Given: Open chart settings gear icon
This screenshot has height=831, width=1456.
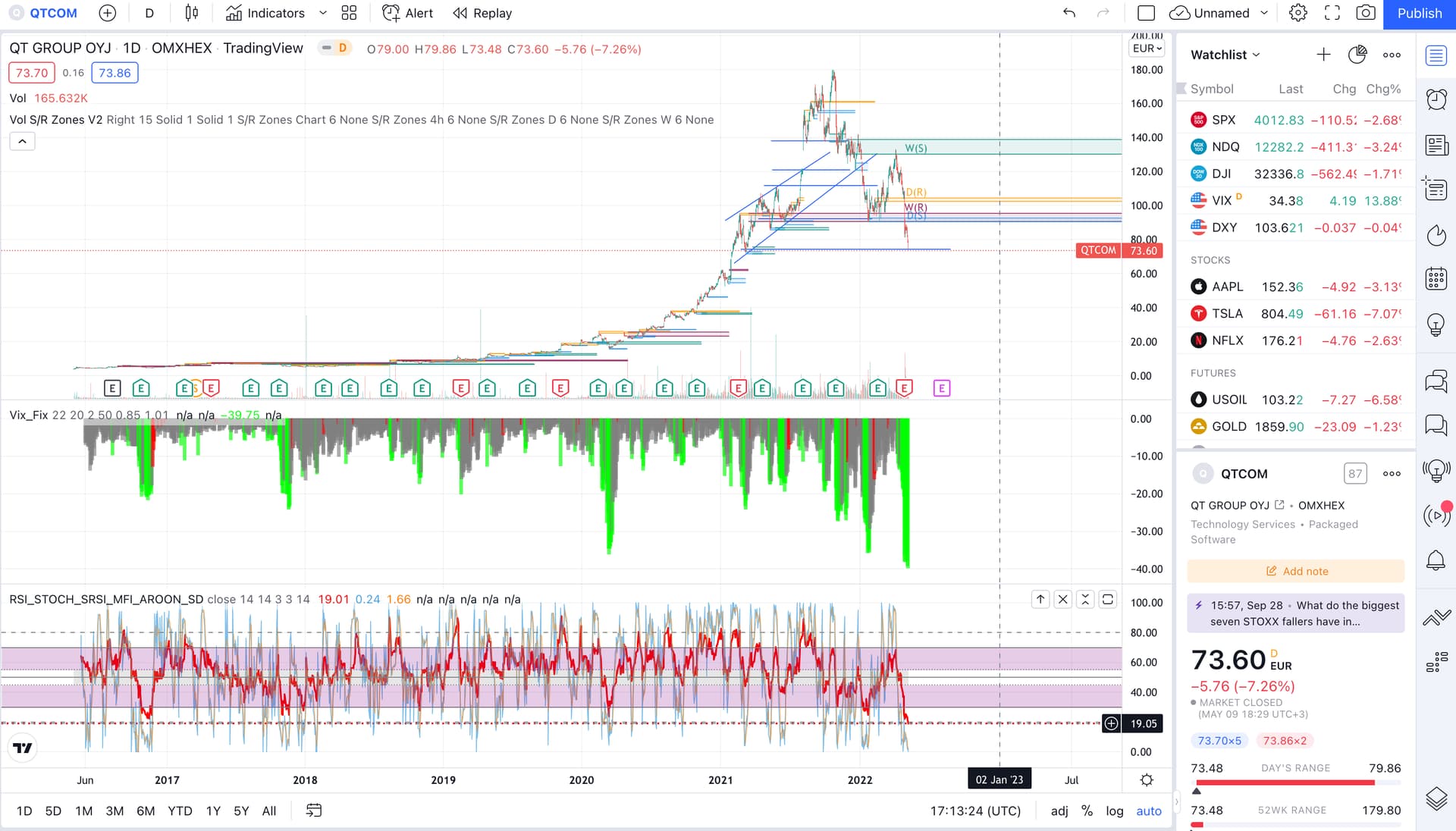Looking at the screenshot, I should (1298, 13).
